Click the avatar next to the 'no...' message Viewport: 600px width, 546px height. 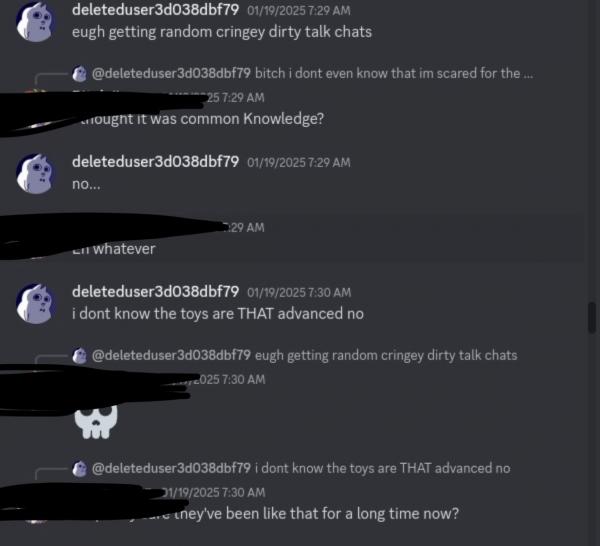pyautogui.click(x=36, y=173)
